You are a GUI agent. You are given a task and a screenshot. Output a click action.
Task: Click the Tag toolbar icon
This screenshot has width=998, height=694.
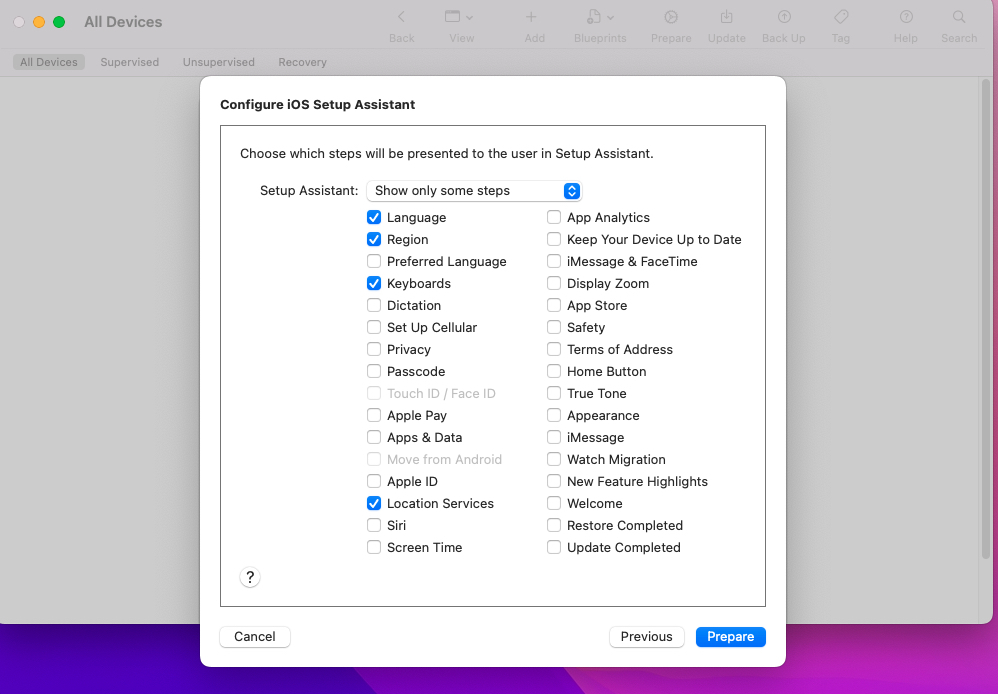pyautogui.click(x=841, y=17)
